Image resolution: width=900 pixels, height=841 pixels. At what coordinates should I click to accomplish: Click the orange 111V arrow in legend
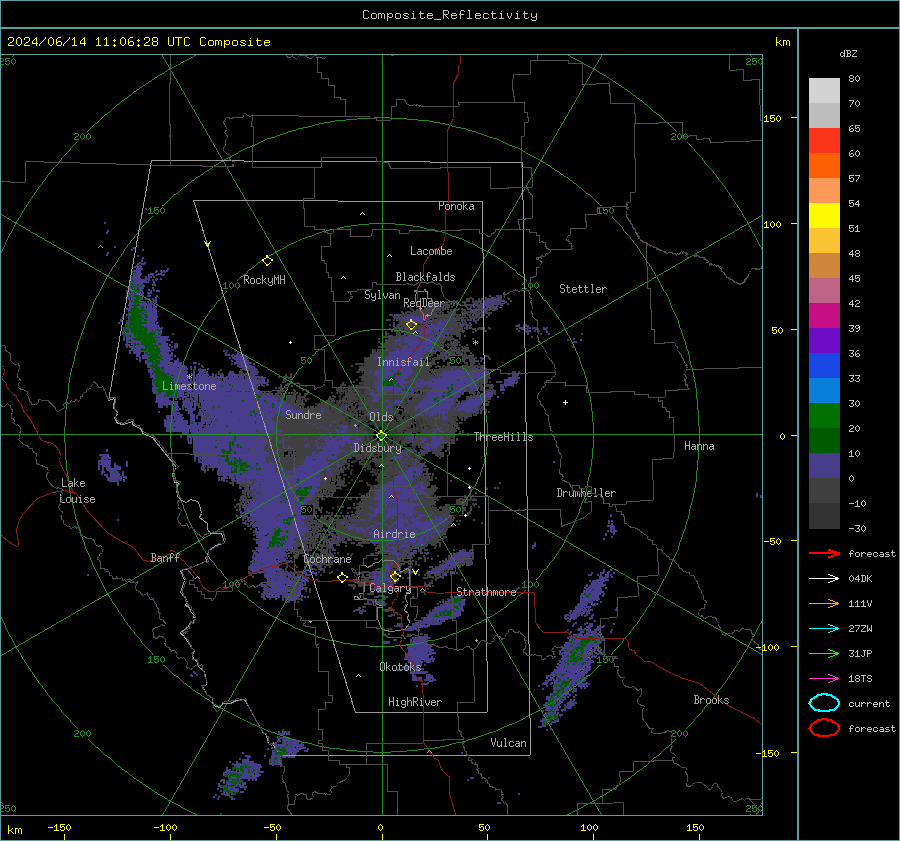[x=824, y=603]
